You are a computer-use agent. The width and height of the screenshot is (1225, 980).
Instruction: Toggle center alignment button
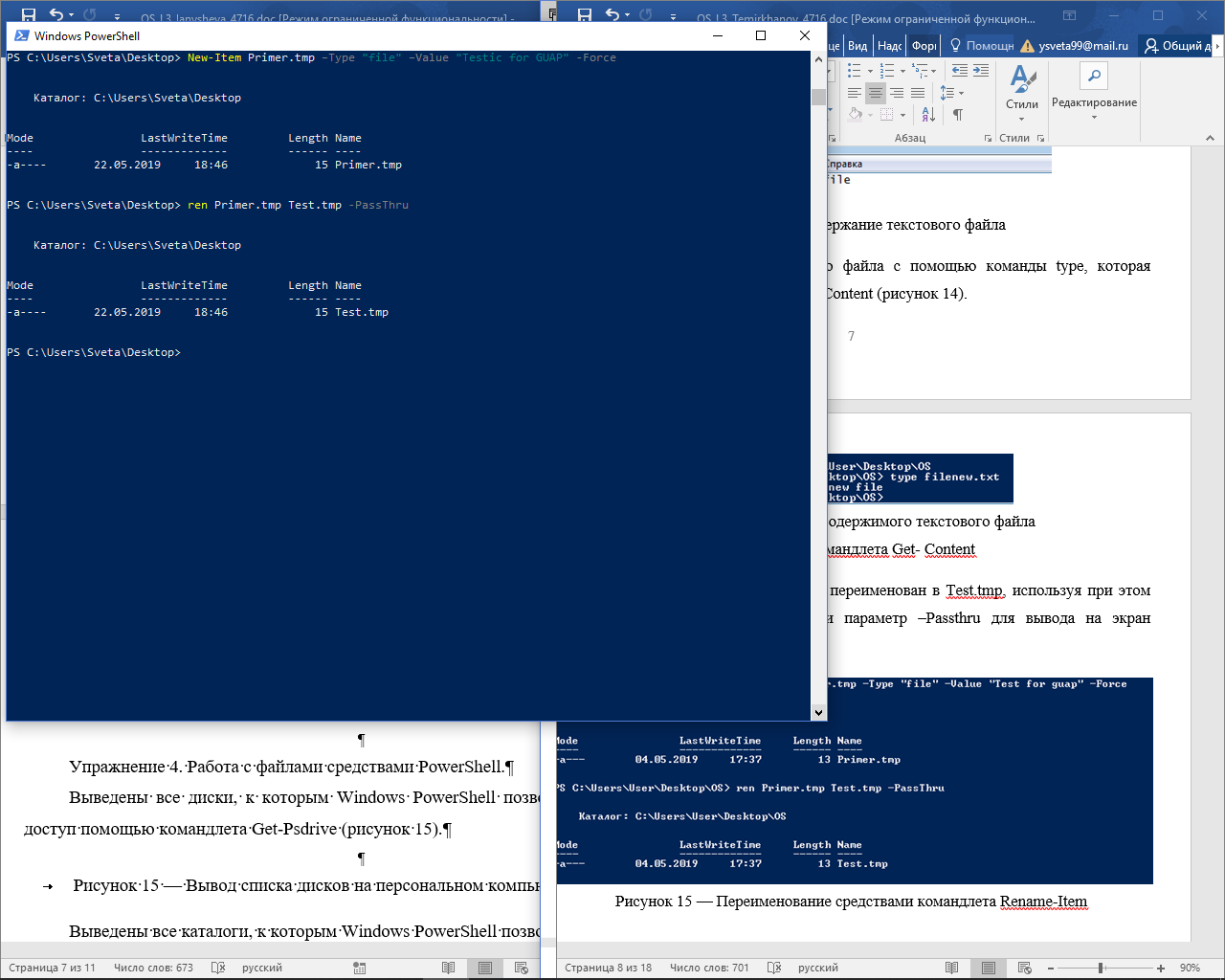coord(876,93)
